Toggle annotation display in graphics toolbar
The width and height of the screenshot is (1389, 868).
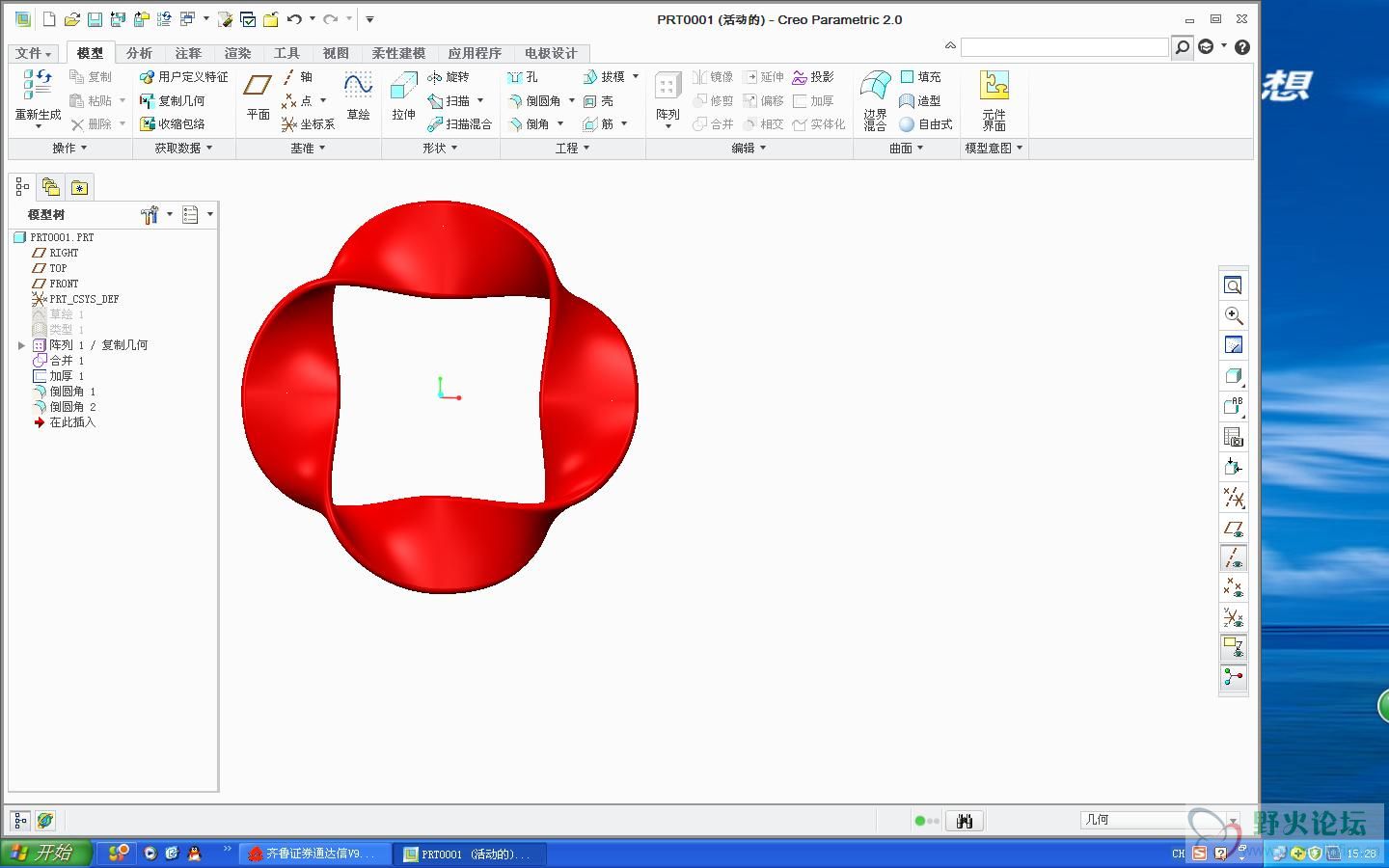(x=1233, y=647)
